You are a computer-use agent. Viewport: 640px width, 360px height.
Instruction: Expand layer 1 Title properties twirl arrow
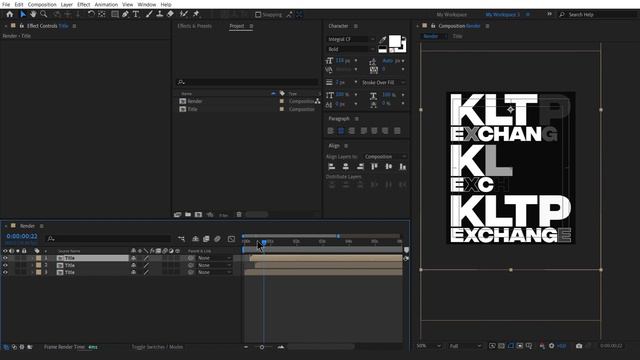point(33,258)
